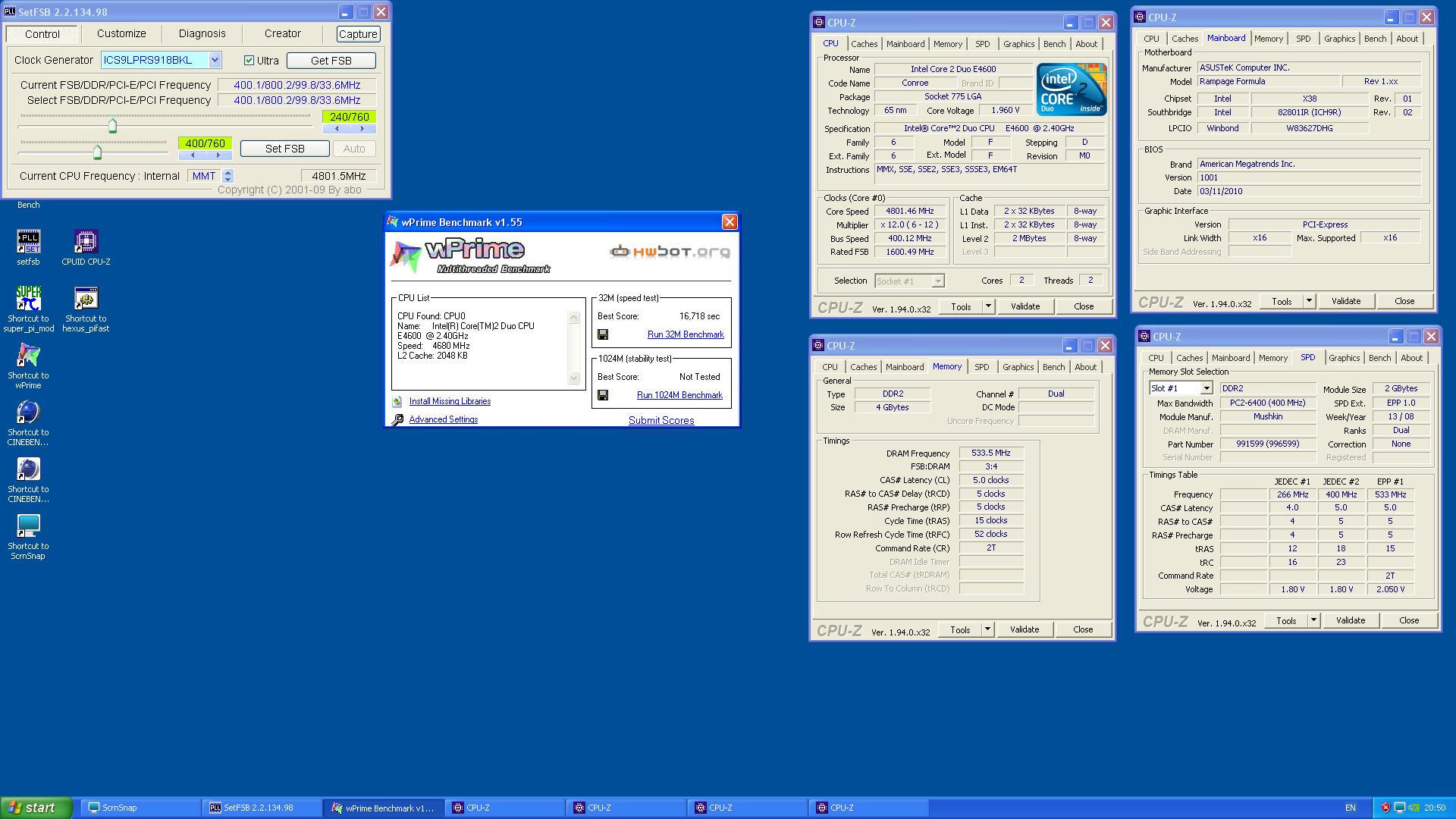
Task: Click the MMT spinner arrows in SetFSB
Action: [227, 176]
